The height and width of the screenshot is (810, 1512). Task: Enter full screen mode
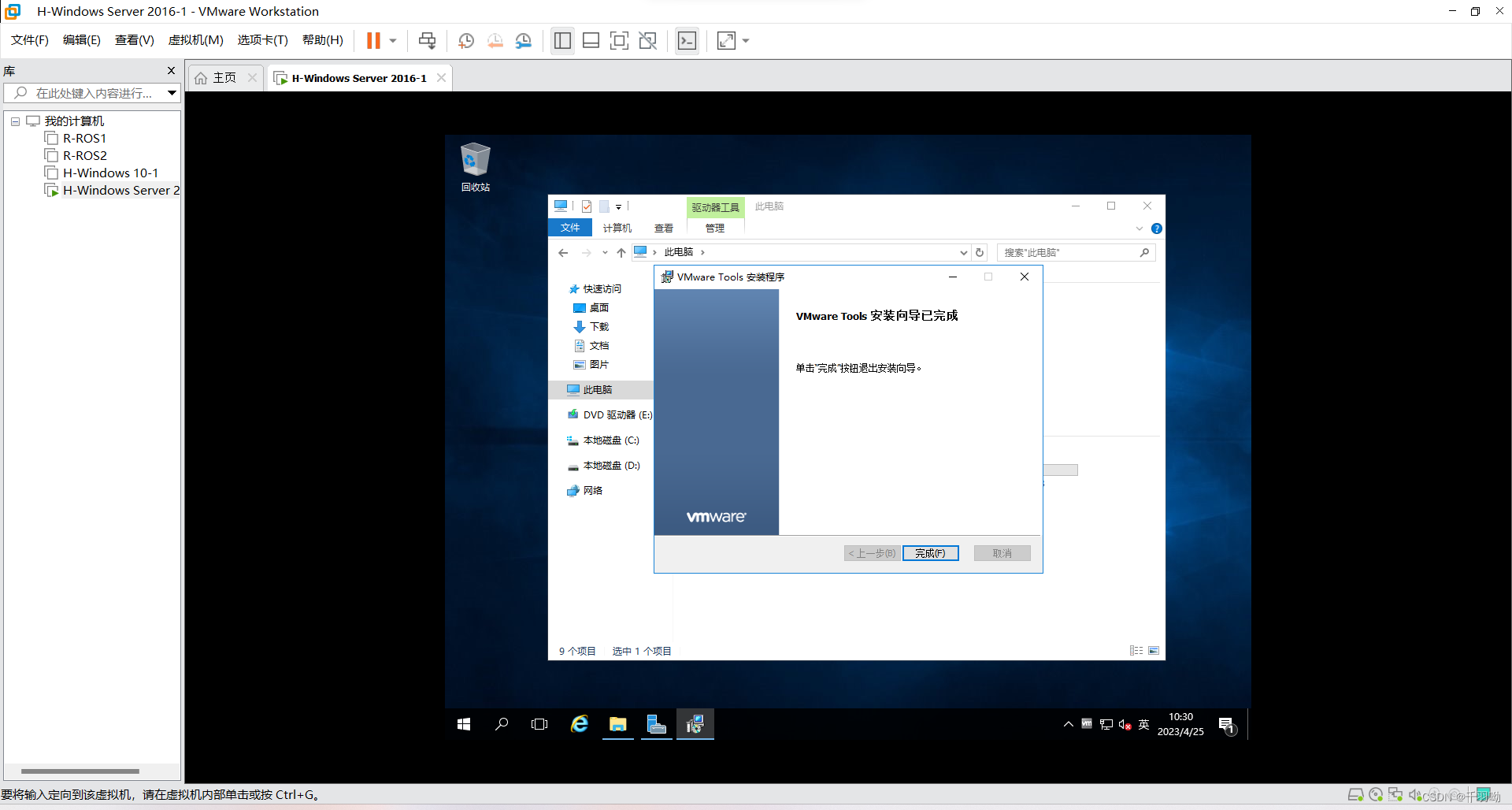point(620,40)
